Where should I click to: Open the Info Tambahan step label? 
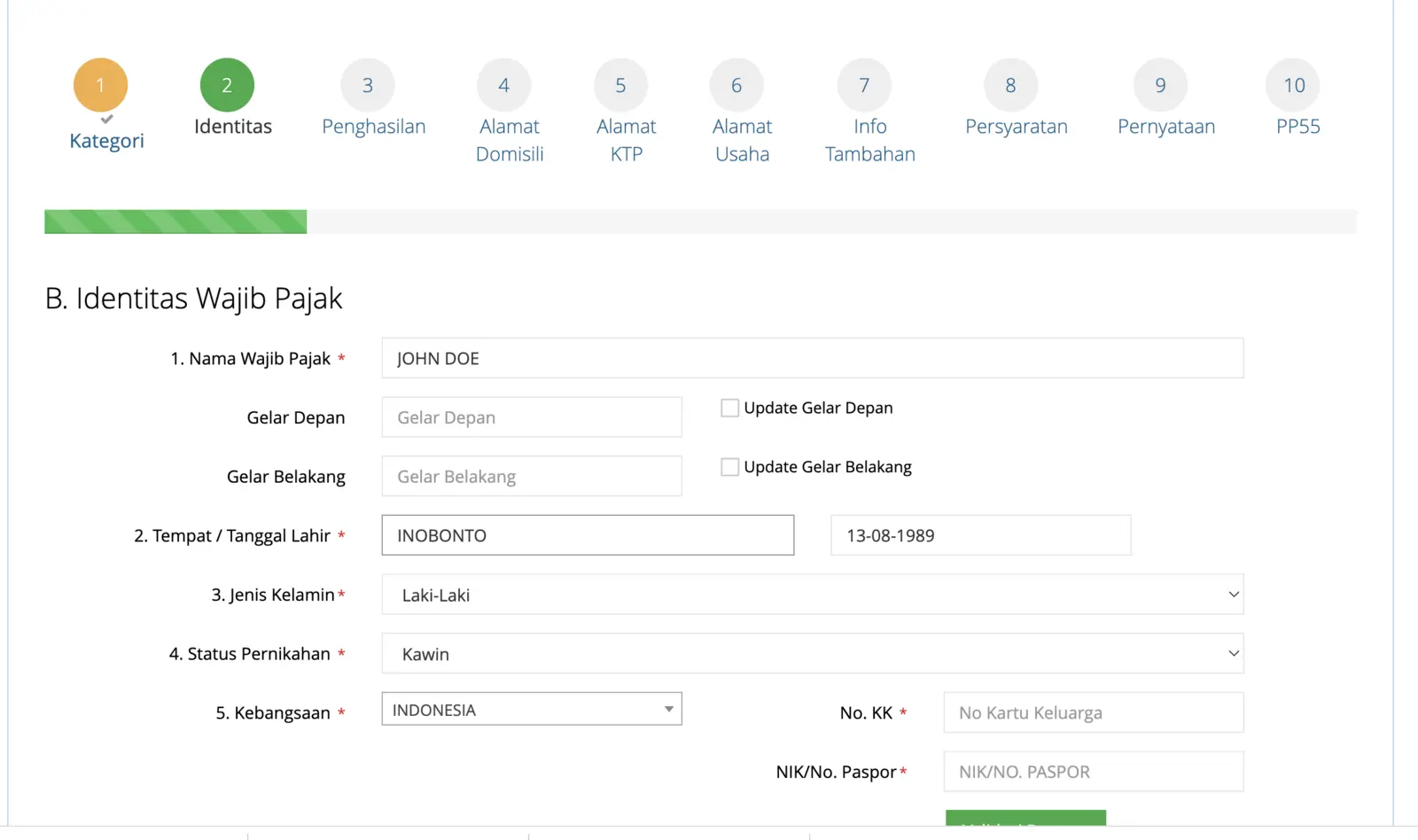(870, 140)
